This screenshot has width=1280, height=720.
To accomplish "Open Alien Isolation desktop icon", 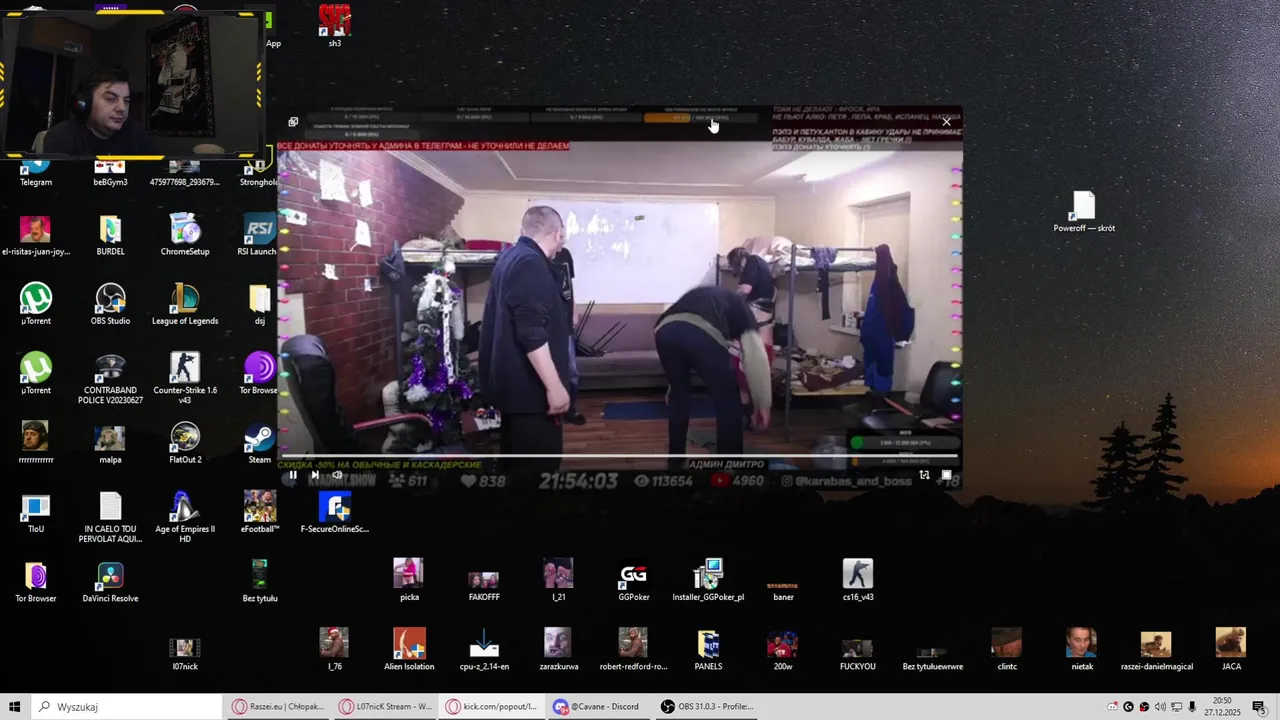I will tap(409, 650).
